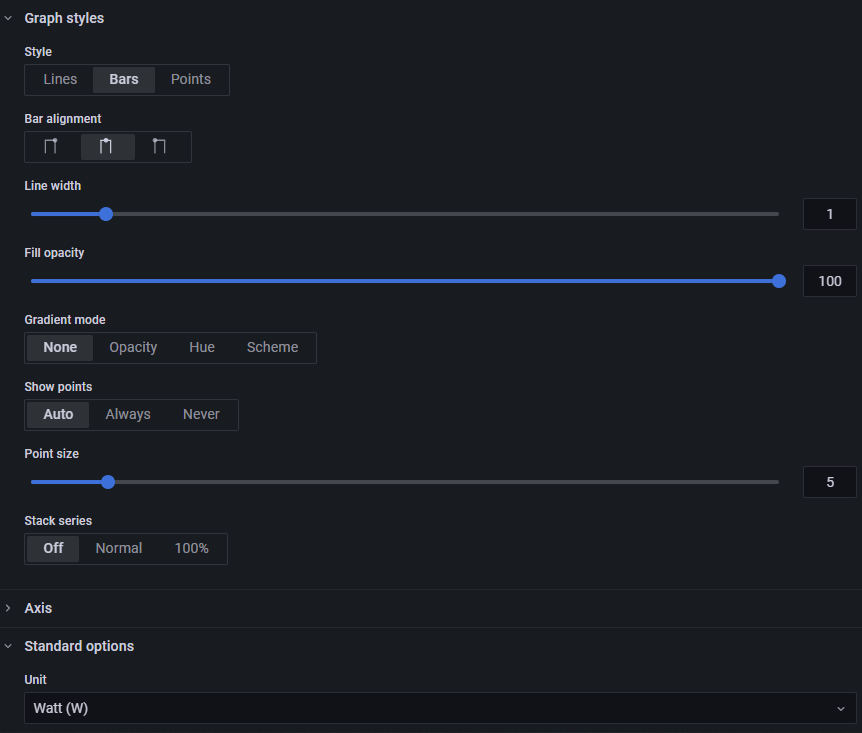862x733 pixels.
Task: Choose Hue gradient mode
Action: (202, 348)
